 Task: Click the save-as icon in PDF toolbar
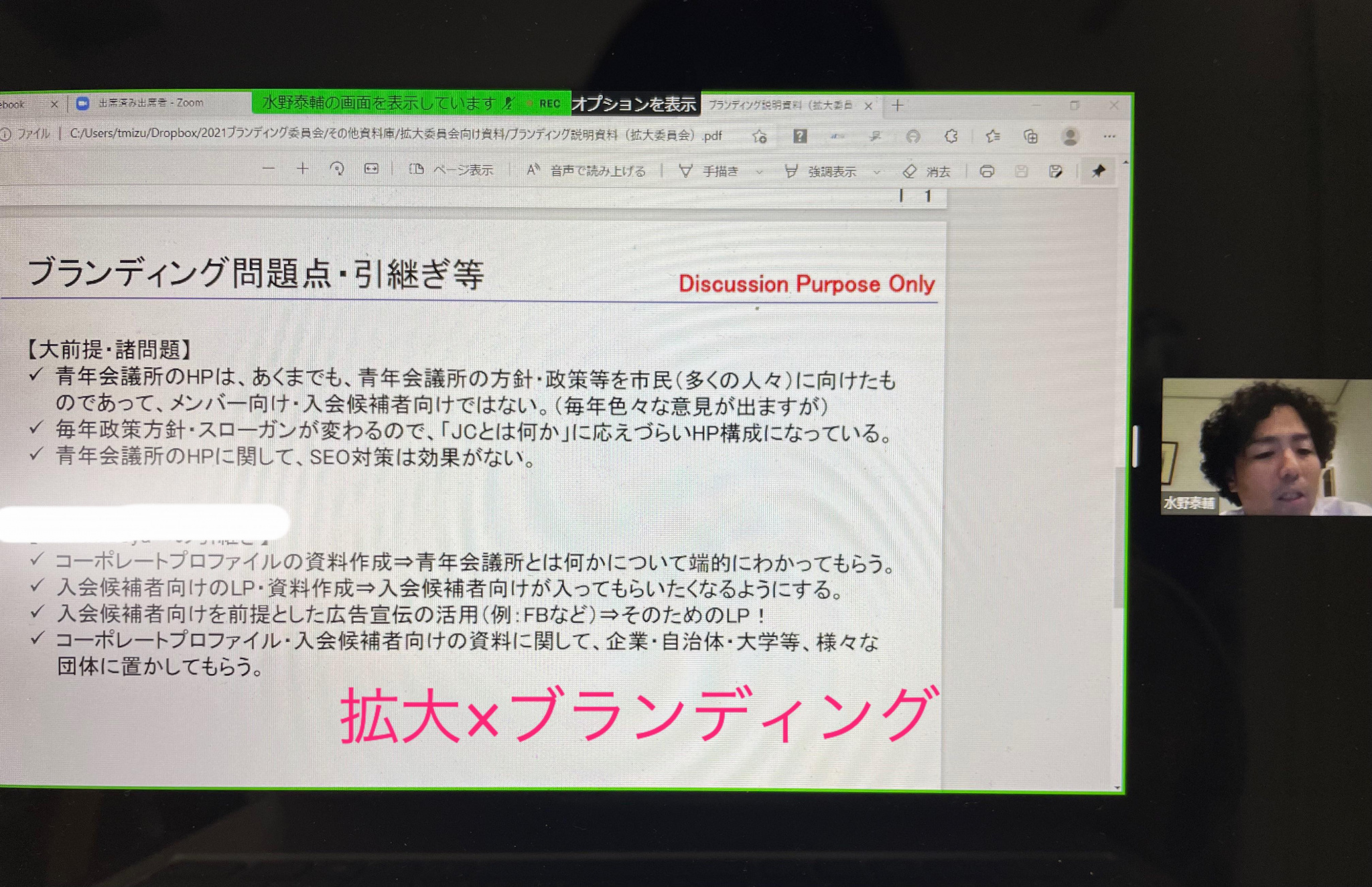click(1056, 172)
